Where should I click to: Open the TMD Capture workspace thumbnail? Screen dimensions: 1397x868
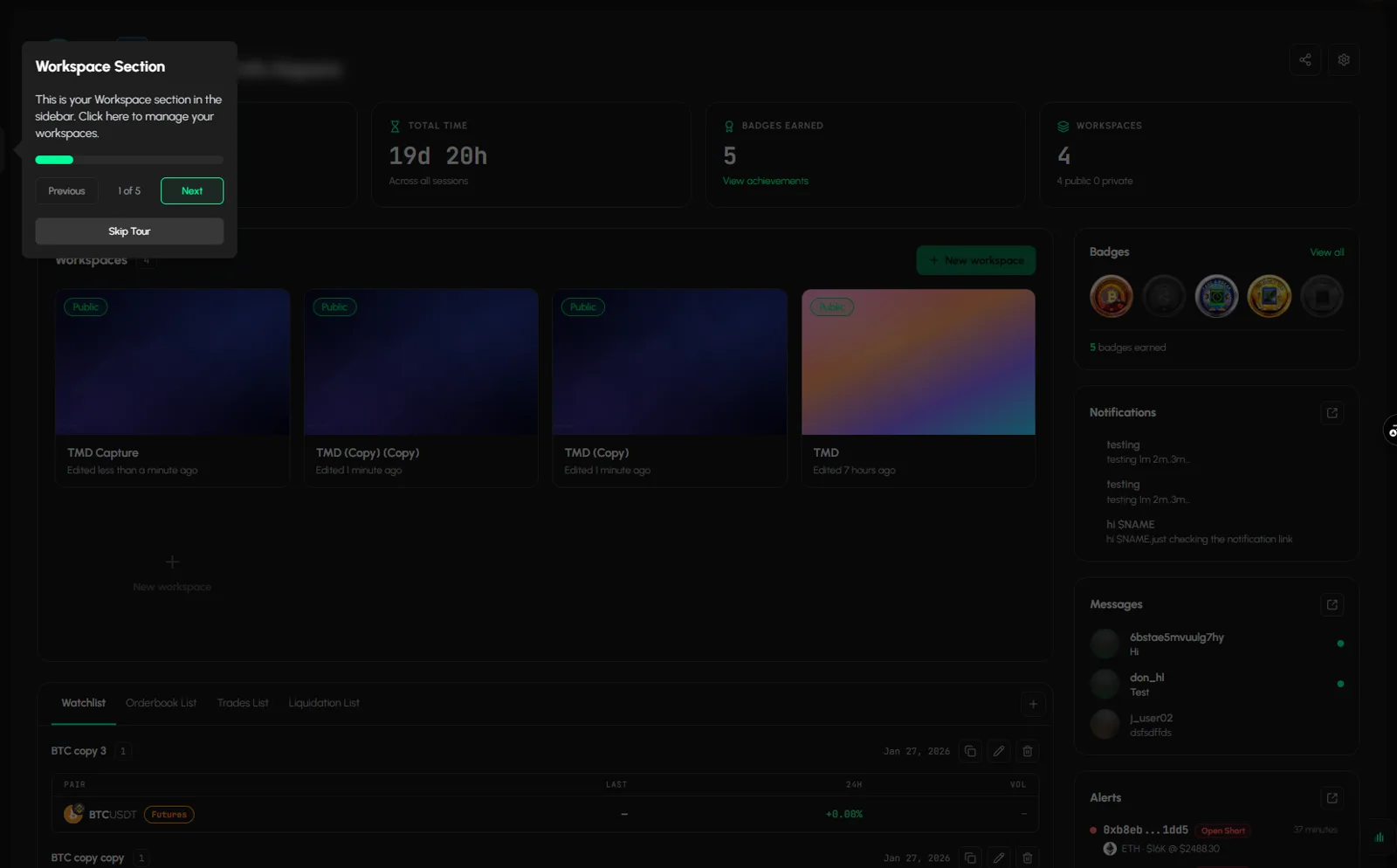click(172, 362)
